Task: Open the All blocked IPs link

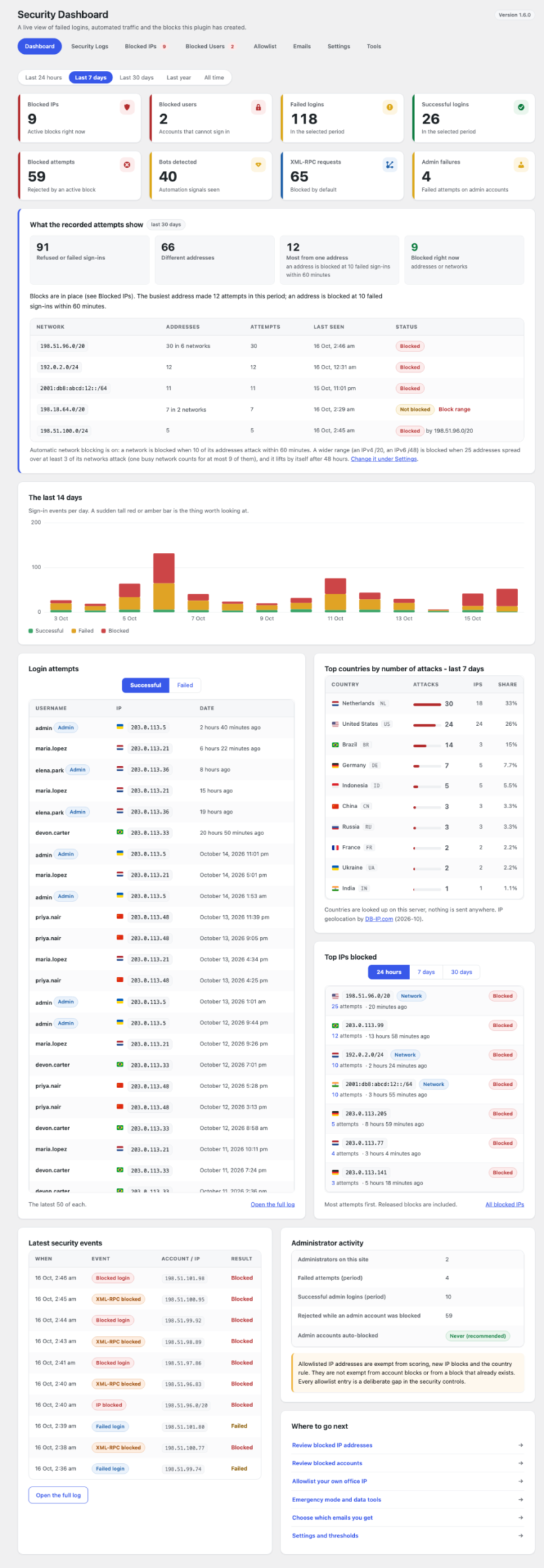Action: (x=504, y=1204)
